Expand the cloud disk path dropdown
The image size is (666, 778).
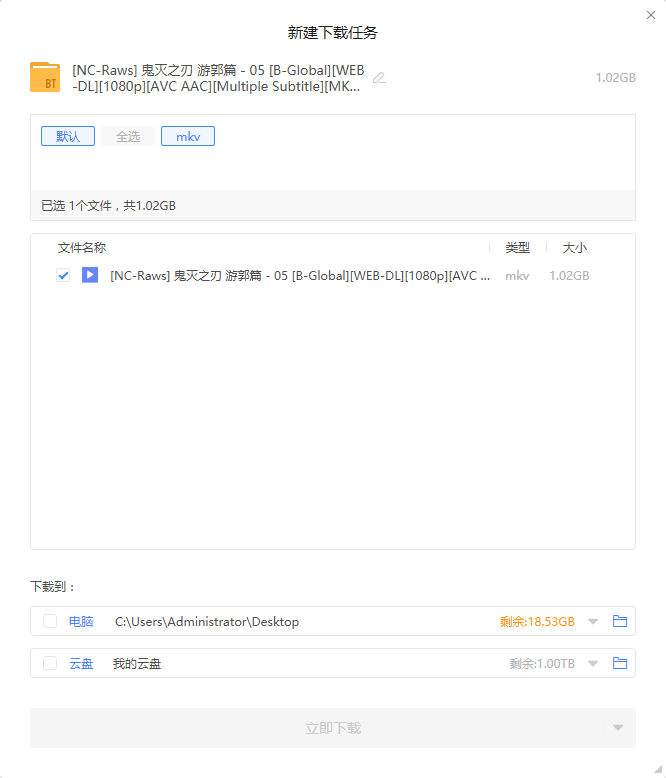pyautogui.click(x=593, y=664)
